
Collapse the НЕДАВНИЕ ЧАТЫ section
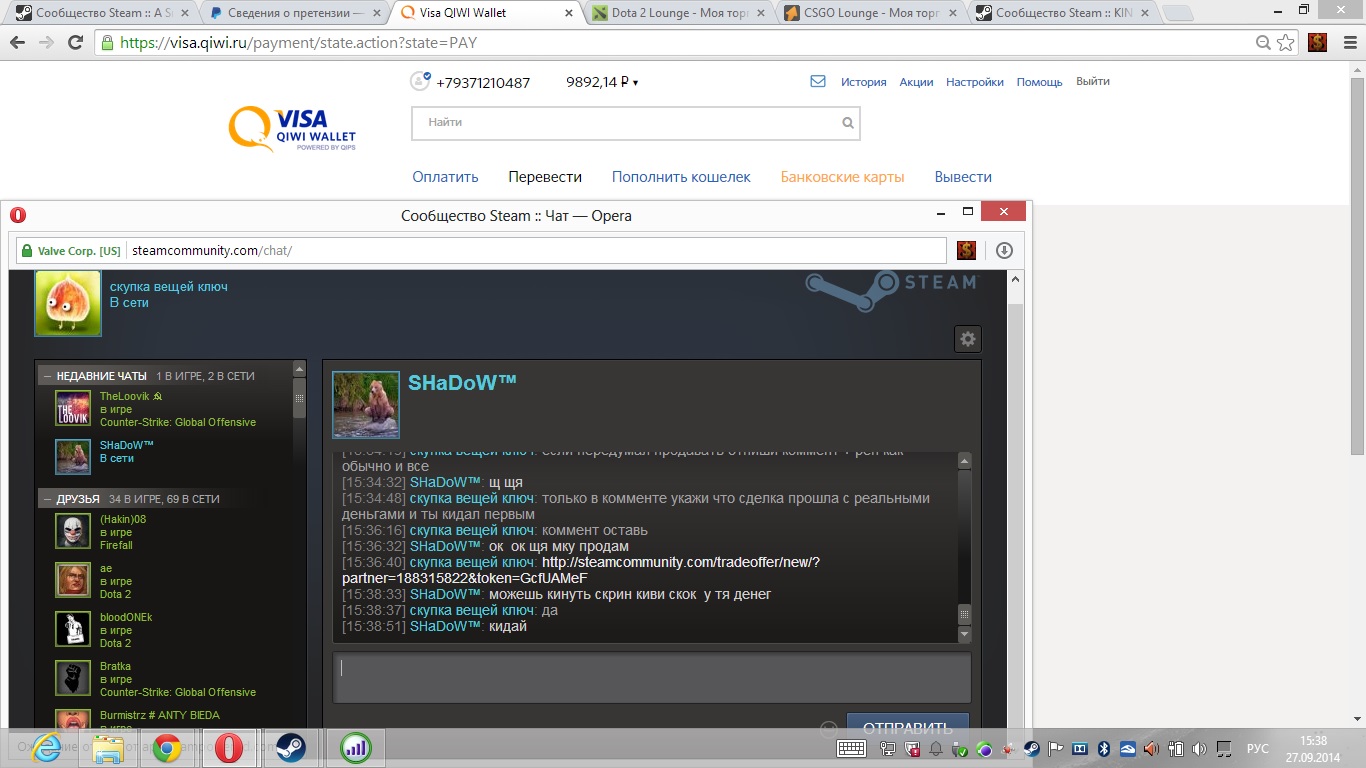[47, 376]
